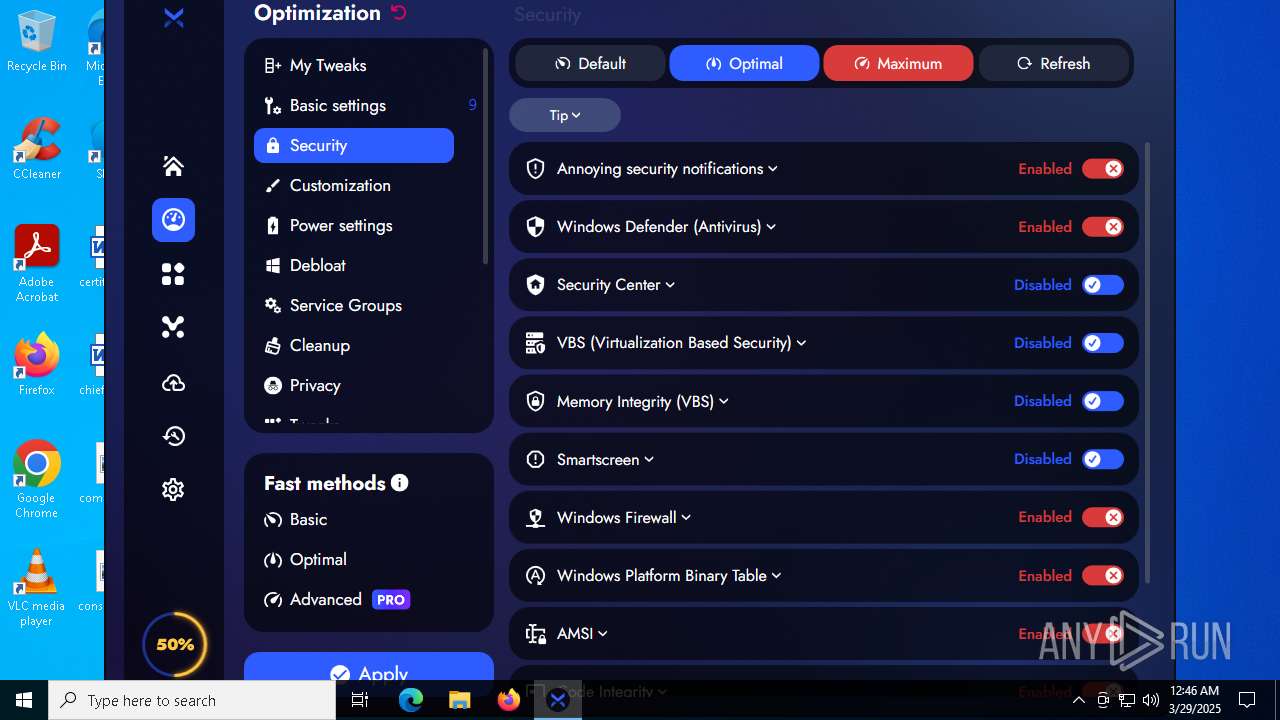Open Service Groups category

tap(354, 305)
